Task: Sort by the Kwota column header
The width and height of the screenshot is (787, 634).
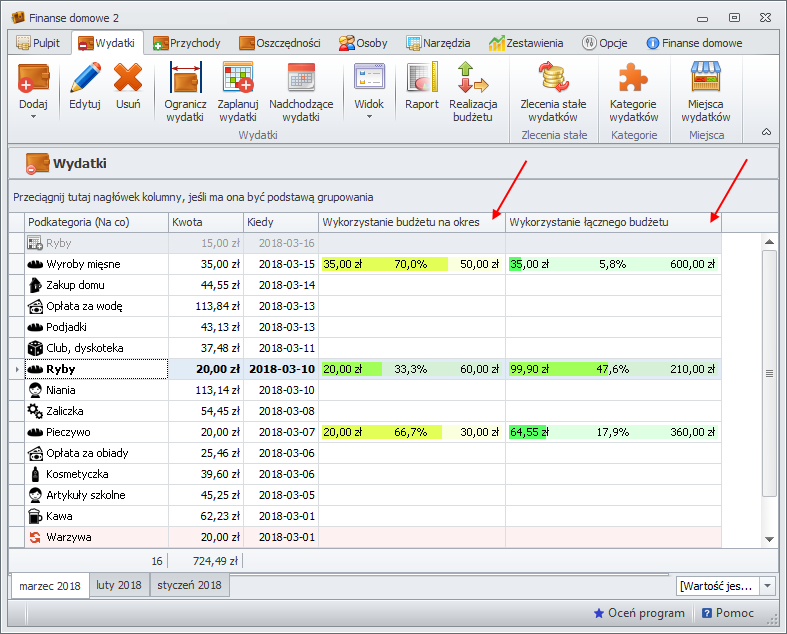Action: [204, 222]
